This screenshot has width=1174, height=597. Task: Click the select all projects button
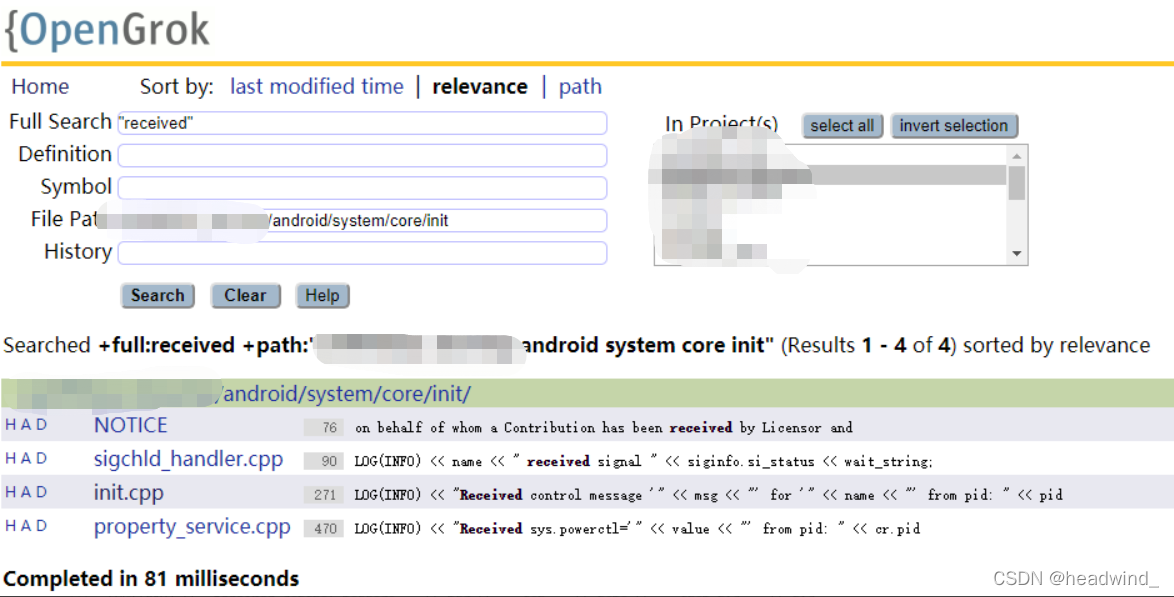pyautogui.click(x=842, y=125)
